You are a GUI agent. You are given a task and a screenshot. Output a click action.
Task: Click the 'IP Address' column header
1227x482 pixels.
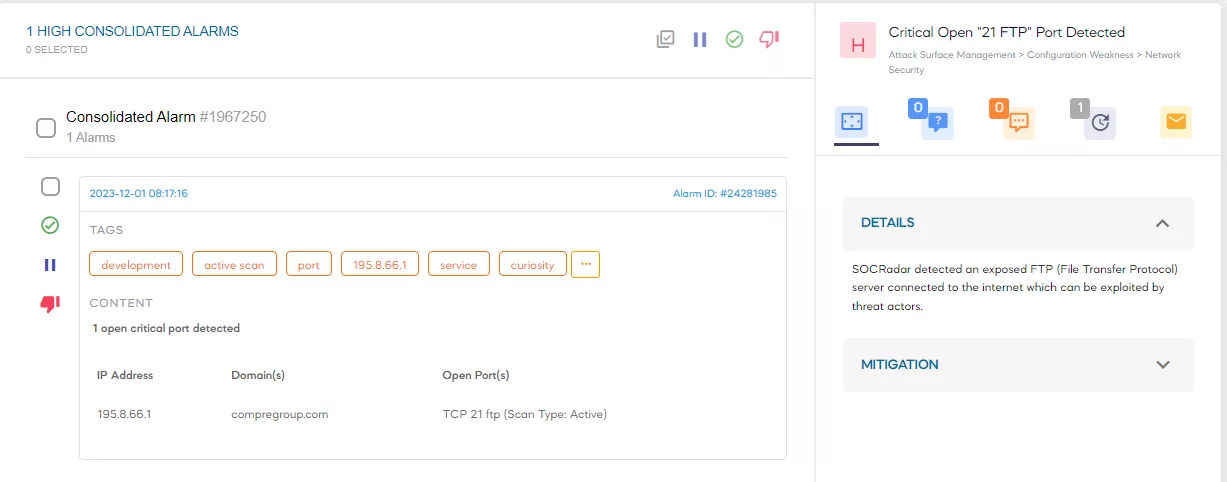coord(125,375)
